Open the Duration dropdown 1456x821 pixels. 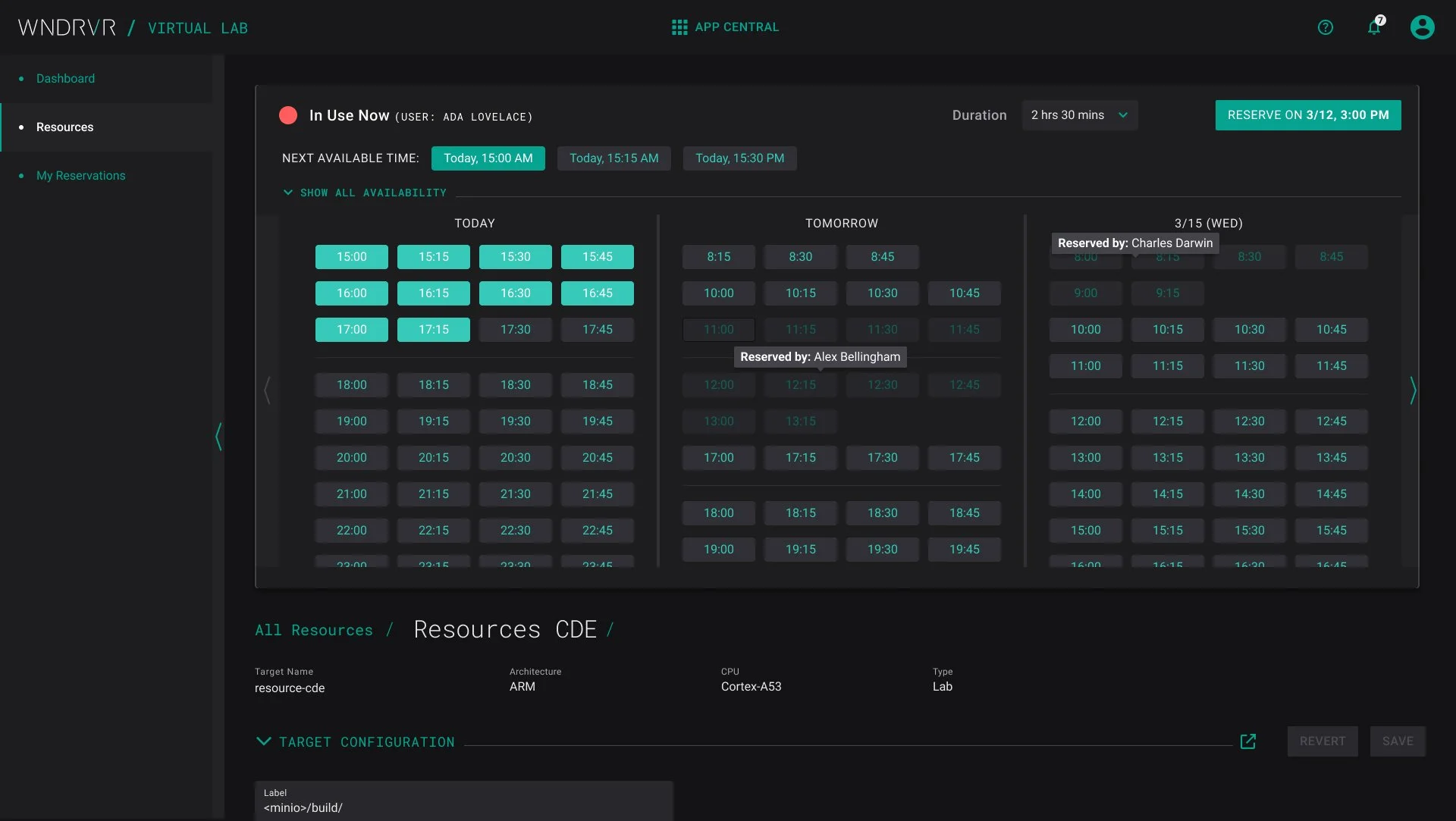click(x=1079, y=115)
